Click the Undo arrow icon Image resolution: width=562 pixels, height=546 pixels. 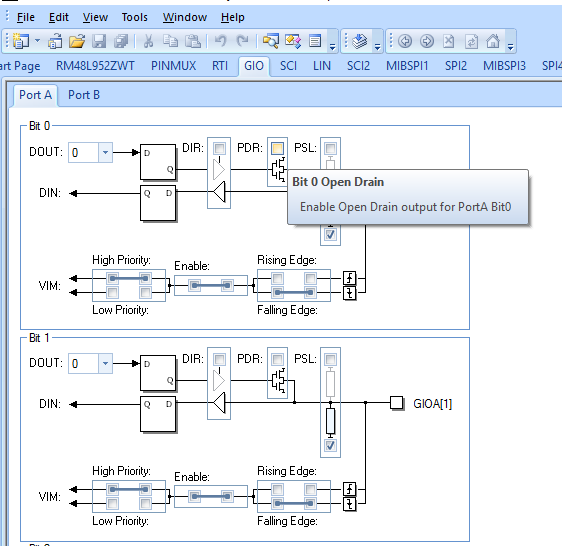(x=220, y=41)
